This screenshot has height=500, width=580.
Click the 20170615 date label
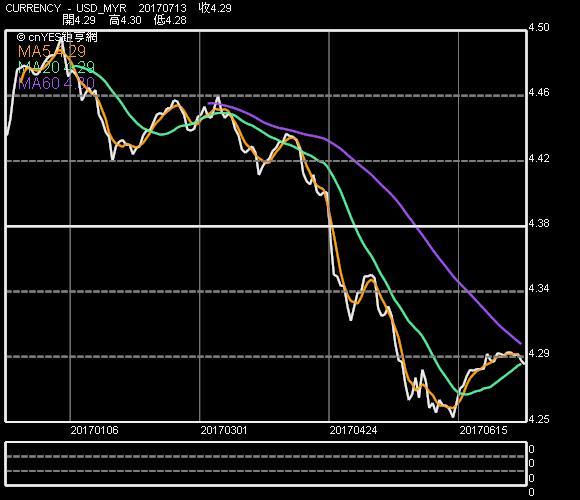pyautogui.click(x=483, y=430)
